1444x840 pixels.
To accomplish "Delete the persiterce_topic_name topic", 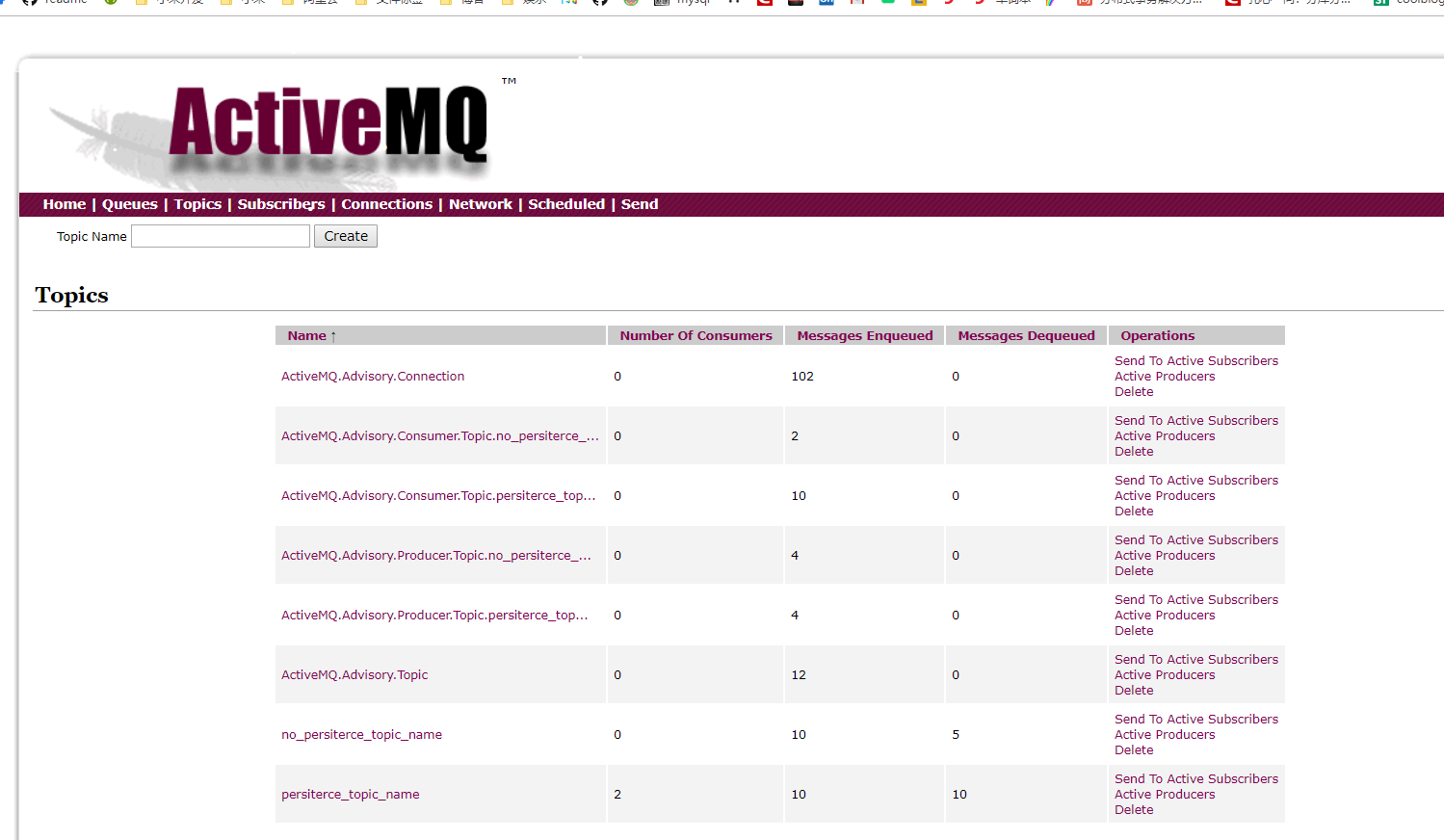I will 1134,810.
